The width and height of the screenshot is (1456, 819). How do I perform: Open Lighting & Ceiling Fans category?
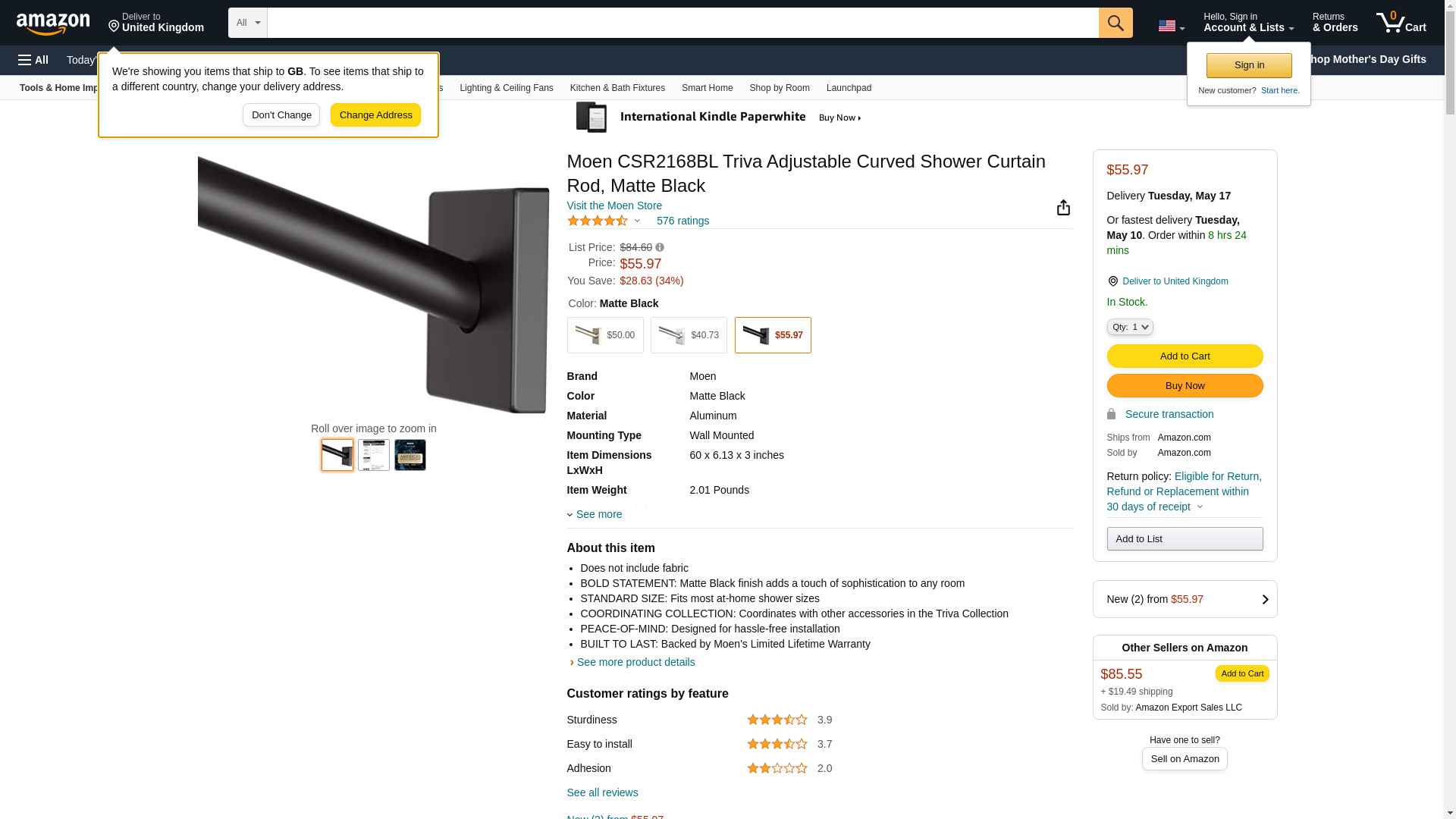506,88
